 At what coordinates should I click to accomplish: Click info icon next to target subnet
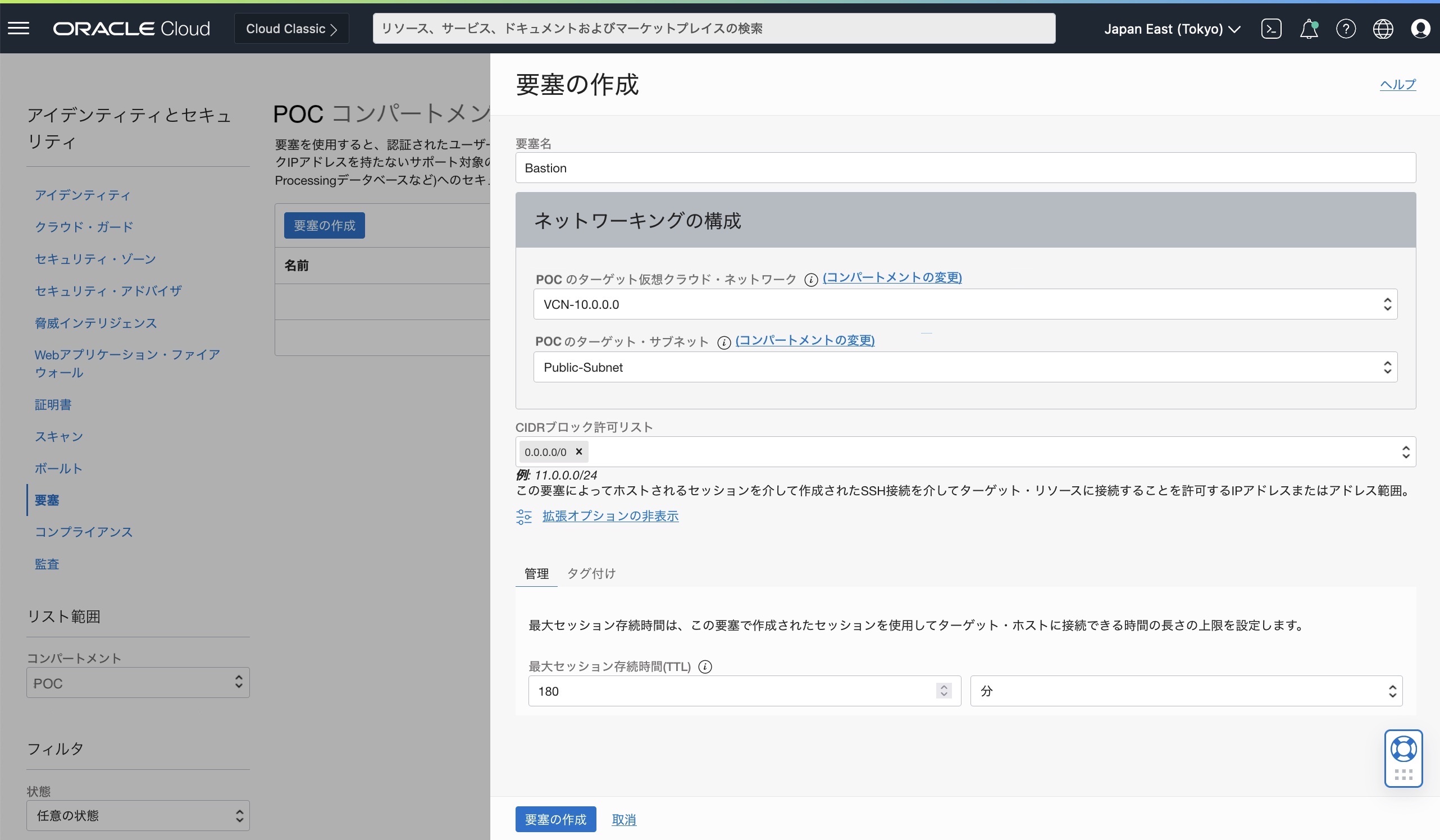[x=723, y=343]
